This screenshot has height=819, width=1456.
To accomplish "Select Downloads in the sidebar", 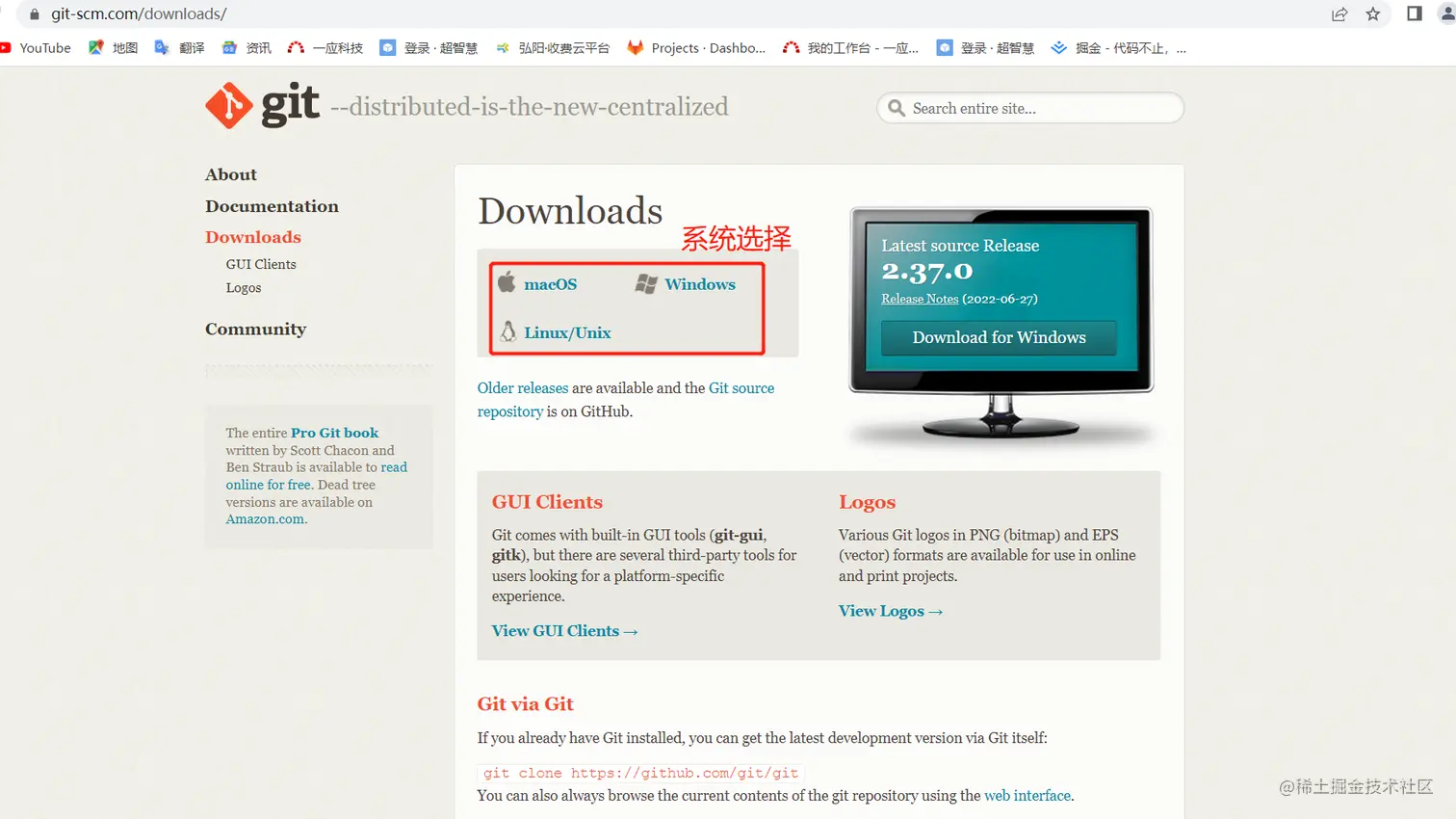I will [x=253, y=237].
